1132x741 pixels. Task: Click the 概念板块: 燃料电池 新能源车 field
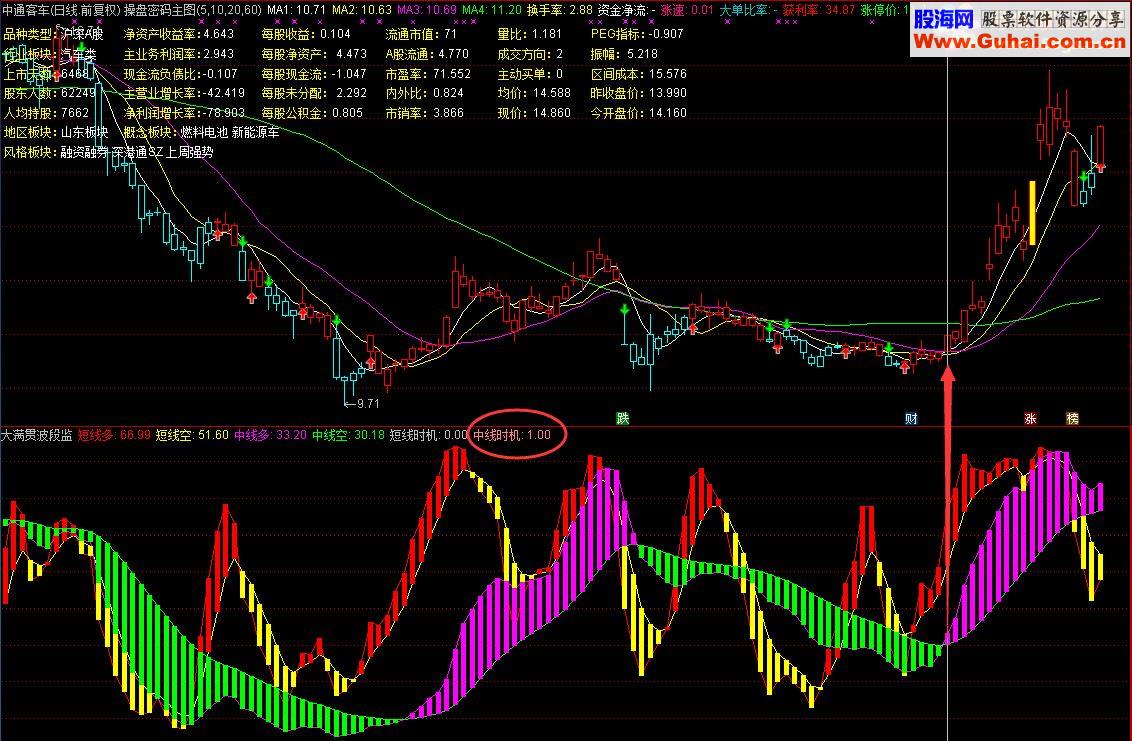(201, 133)
